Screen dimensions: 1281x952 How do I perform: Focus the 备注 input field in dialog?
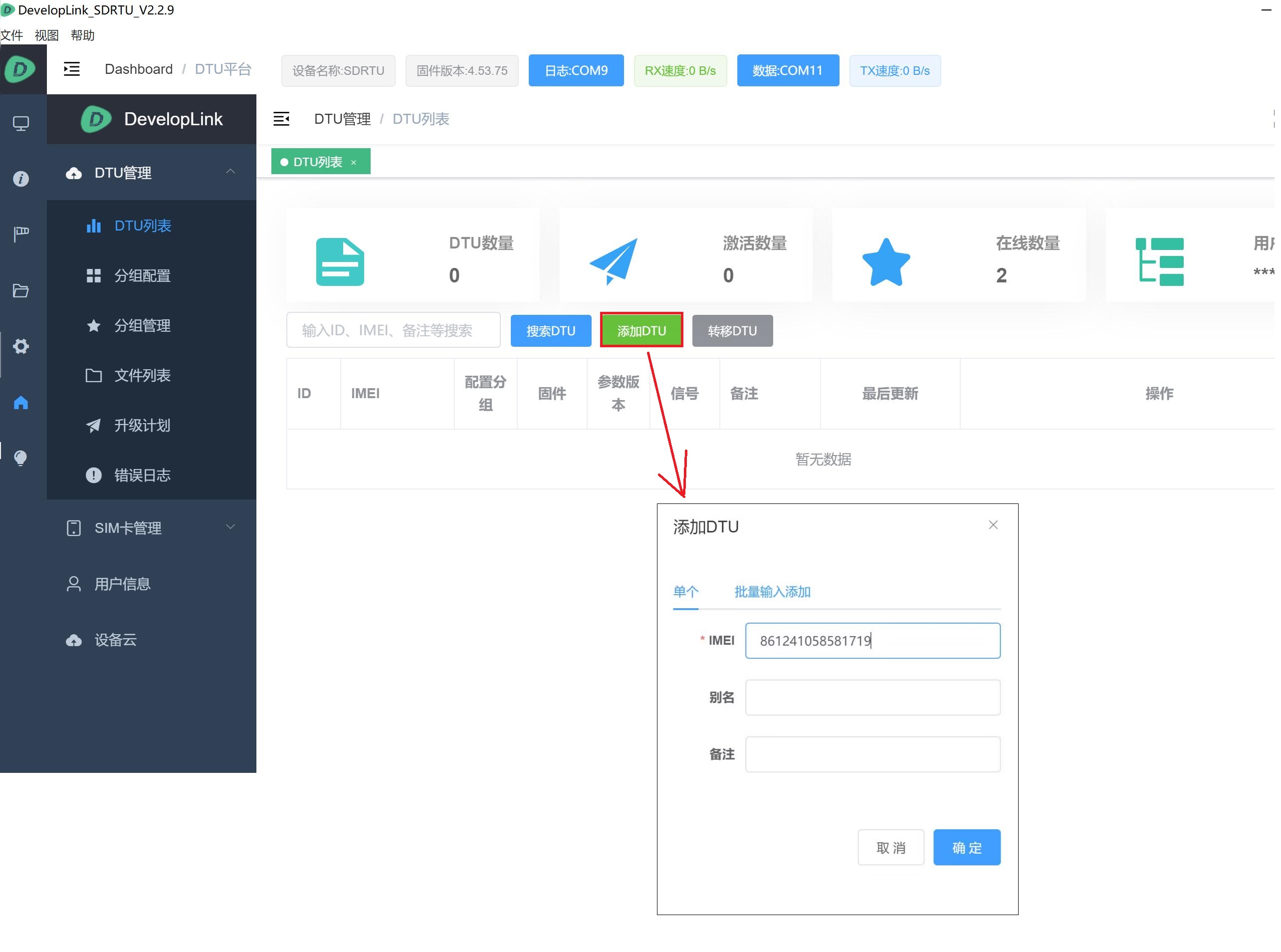click(872, 754)
